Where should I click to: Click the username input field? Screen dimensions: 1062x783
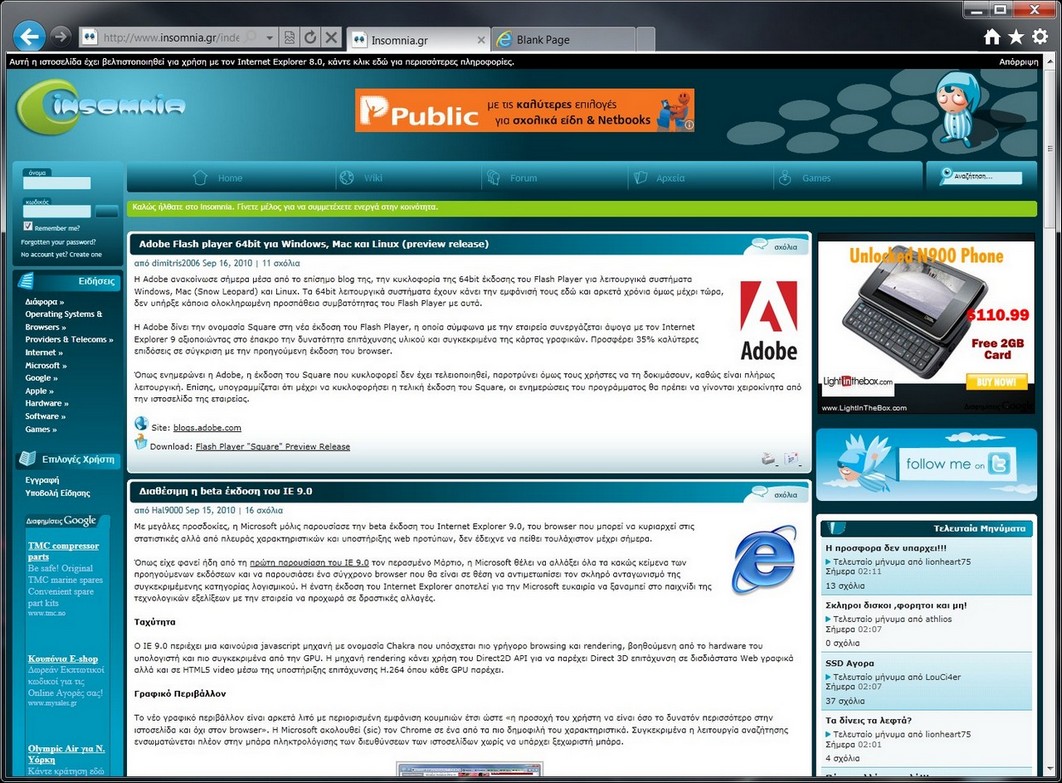click(x=57, y=183)
